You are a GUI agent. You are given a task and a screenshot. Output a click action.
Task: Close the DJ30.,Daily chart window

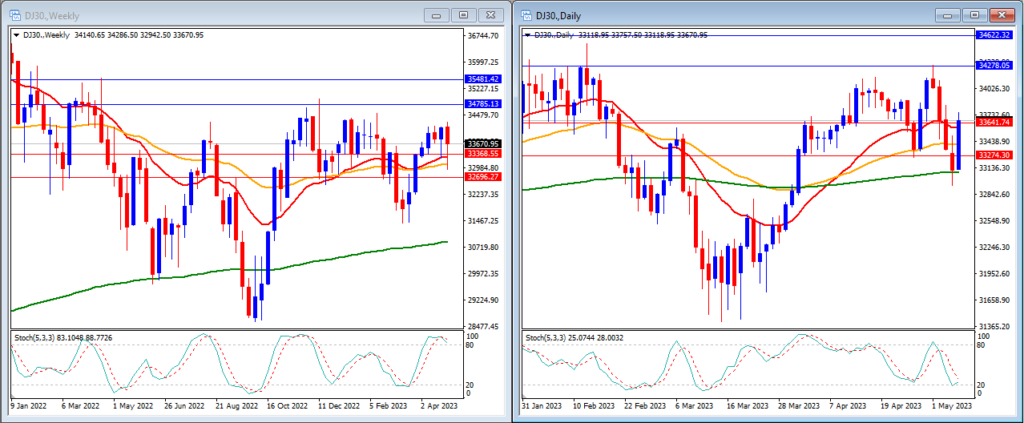(1000, 14)
